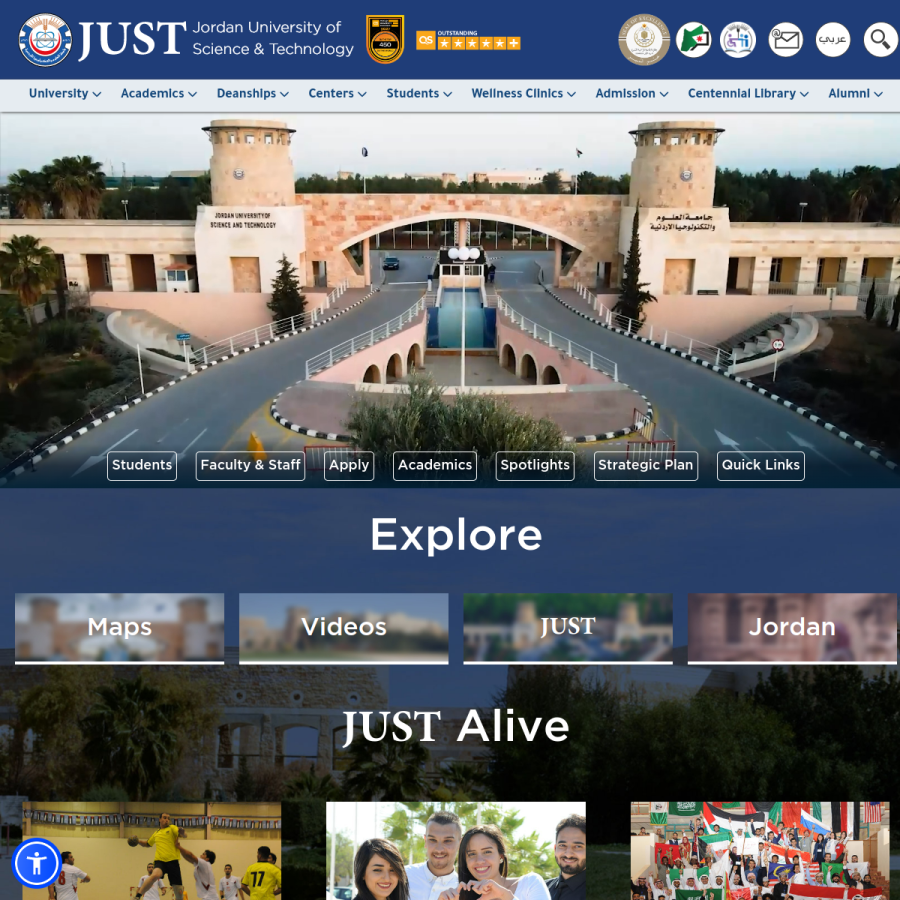Image resolution: width=900 pixels, height=900 pixels.
Task: Open the search magnifier
Action: pyautogui.click(x=880, y=40)
